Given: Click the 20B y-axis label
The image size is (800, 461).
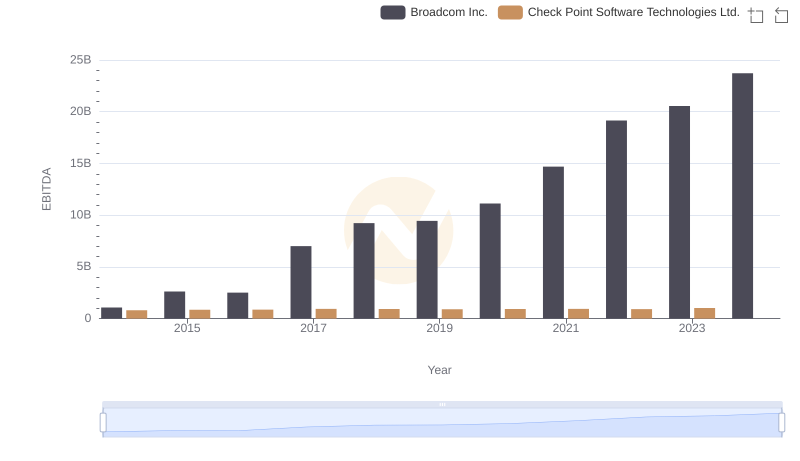Looking at the screenshot, I should [x=81, y=111].
